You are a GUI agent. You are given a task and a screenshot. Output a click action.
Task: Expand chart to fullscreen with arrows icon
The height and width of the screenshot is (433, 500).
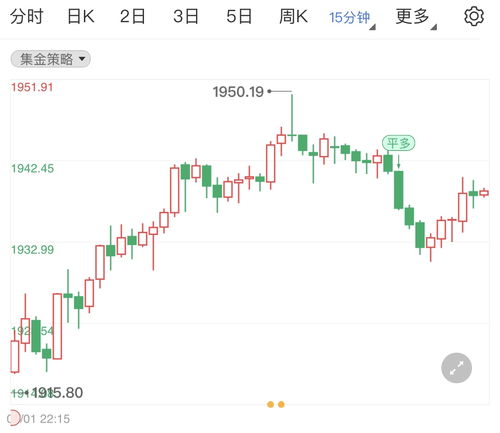(x=456, y=368)
